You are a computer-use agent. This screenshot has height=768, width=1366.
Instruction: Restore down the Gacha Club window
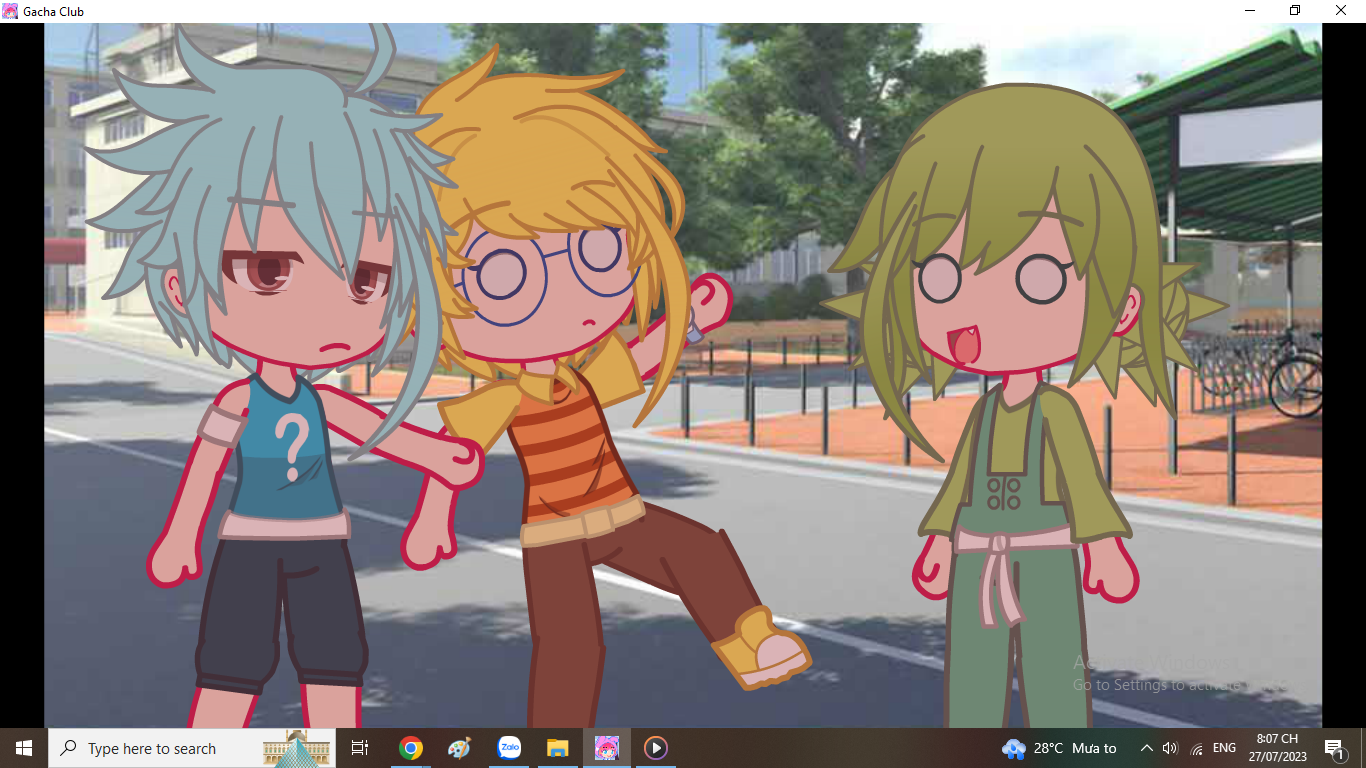click(x=1295, y=11)
